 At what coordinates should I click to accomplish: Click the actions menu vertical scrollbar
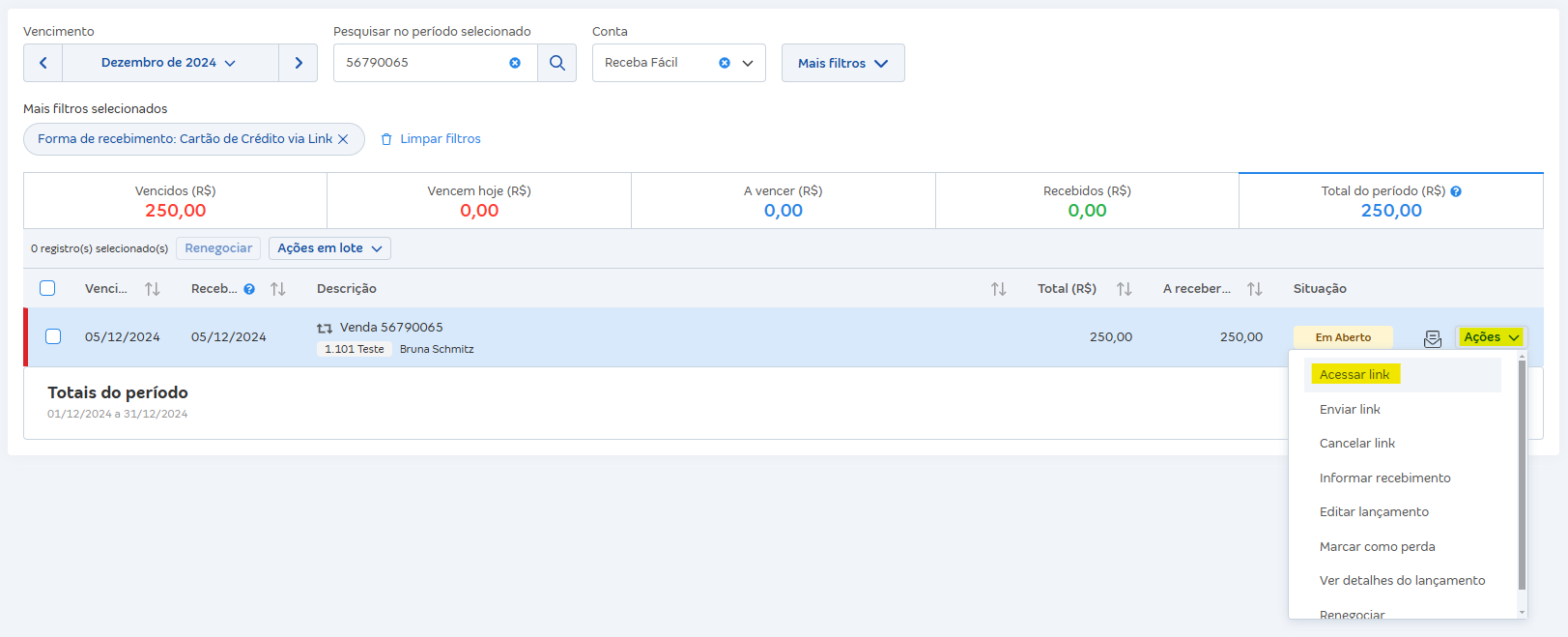click(1522, 474)
